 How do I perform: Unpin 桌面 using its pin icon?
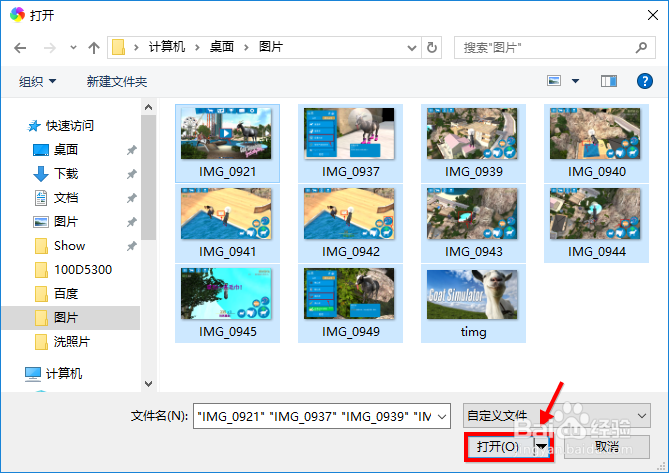coord(131,150)
